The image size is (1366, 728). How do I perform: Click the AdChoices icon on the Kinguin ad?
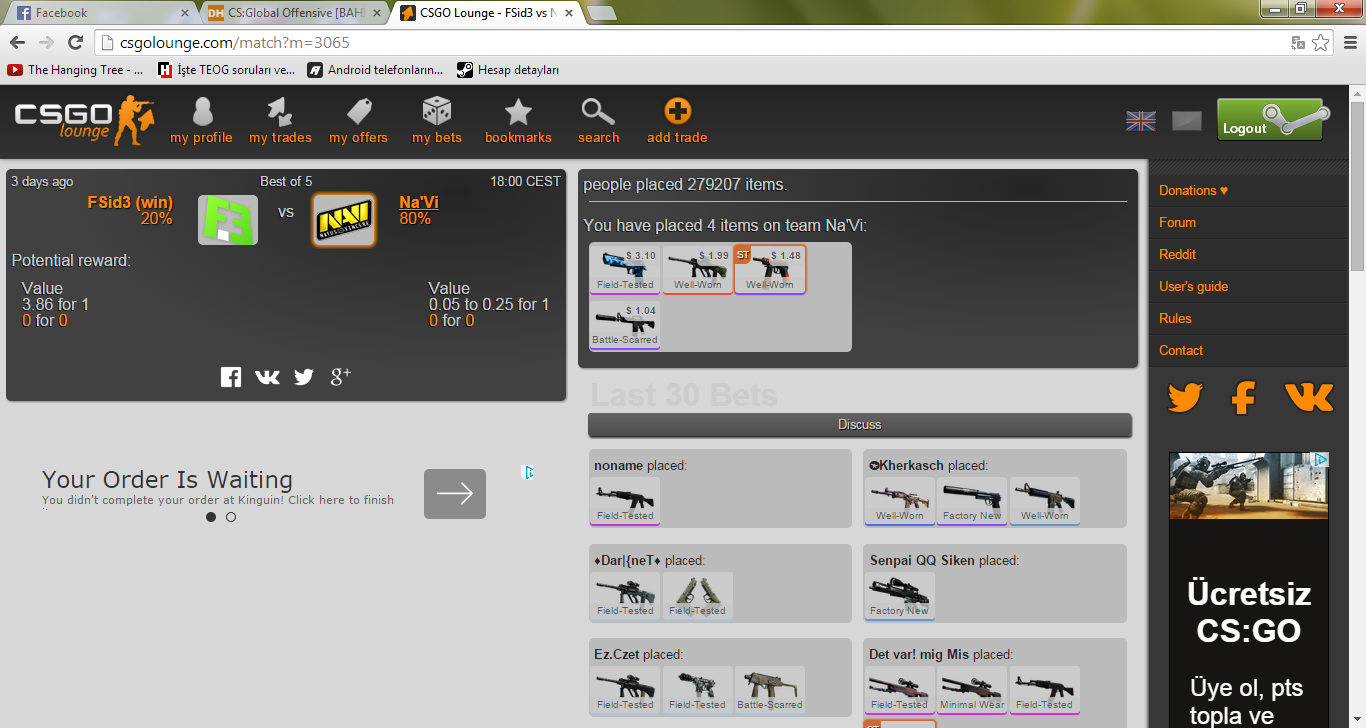coord(529,472)
